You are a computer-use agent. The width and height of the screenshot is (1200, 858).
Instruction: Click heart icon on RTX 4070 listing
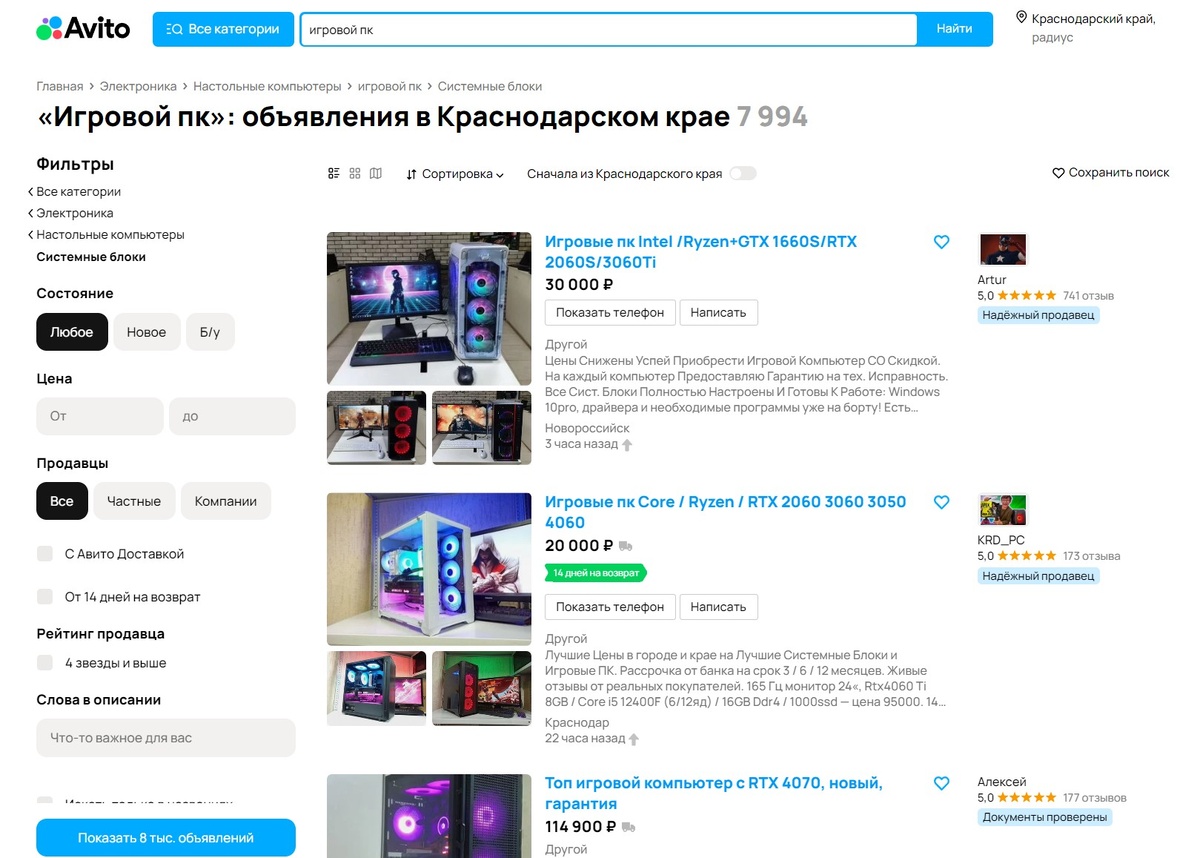pyautogui.click(x=941, y=783)
